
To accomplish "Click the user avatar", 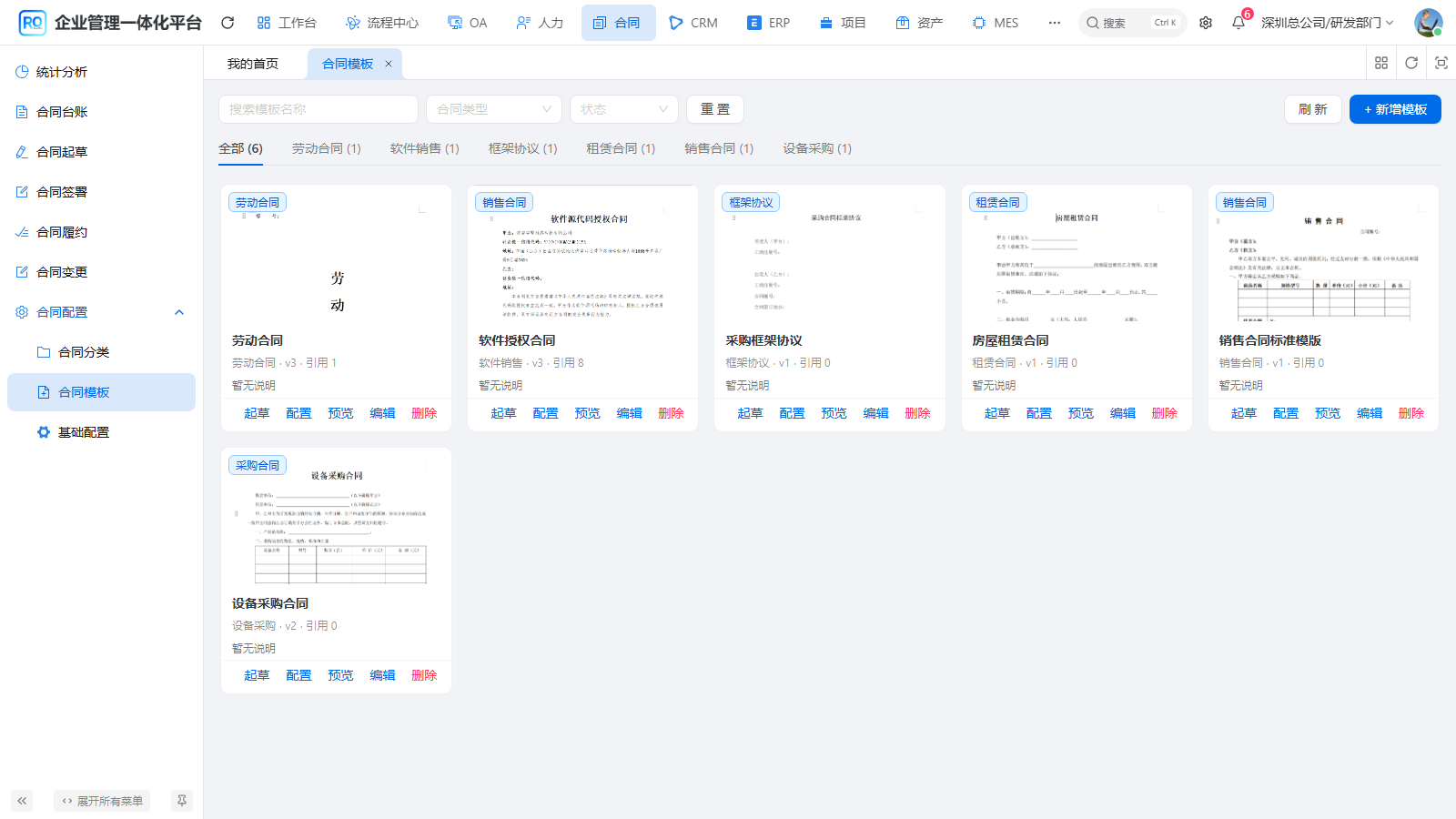I will pos(1428,23).
